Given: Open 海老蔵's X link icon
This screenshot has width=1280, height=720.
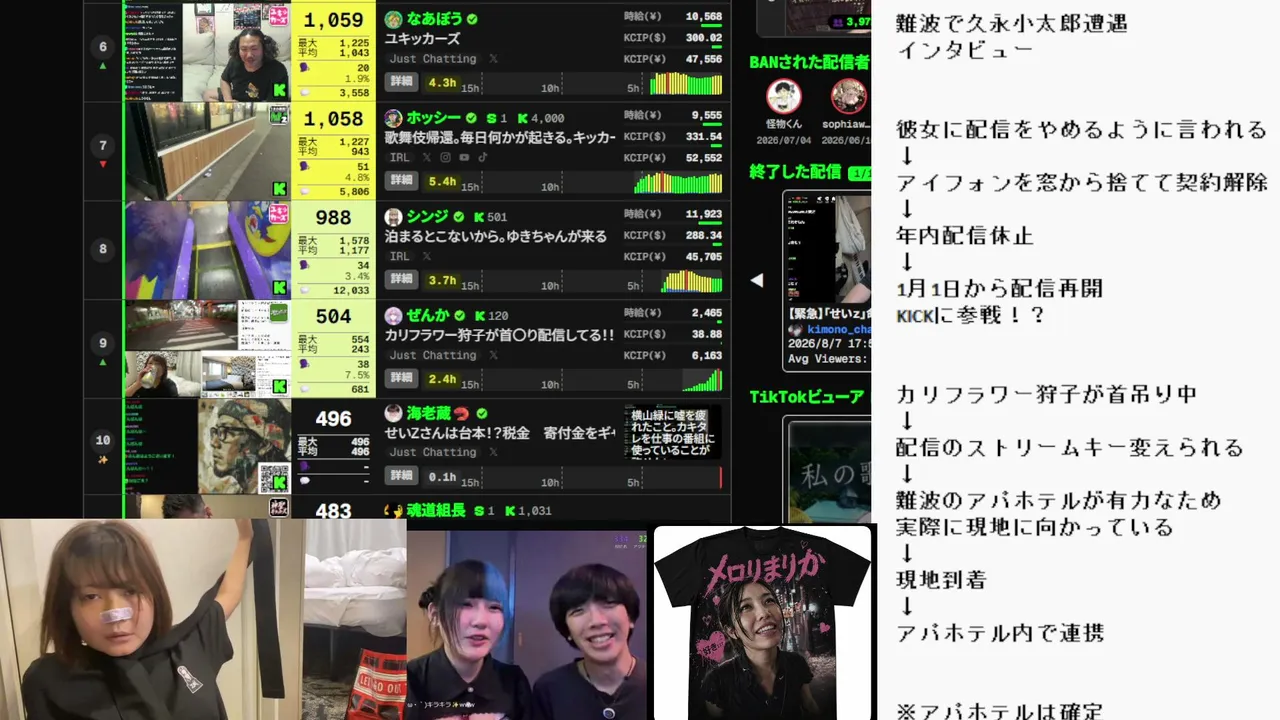Looking at the screenshot, I should click(x=493, y=452).
